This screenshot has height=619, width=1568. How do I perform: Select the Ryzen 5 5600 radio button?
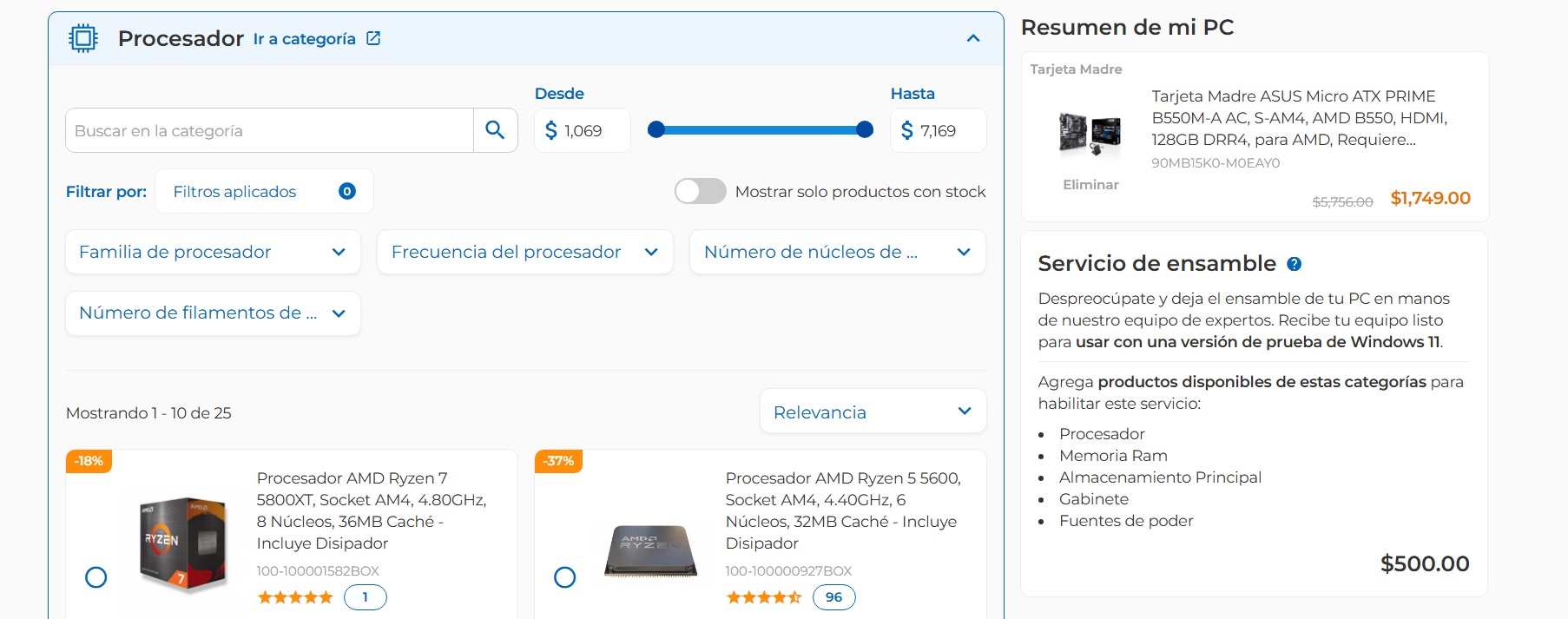565,577
